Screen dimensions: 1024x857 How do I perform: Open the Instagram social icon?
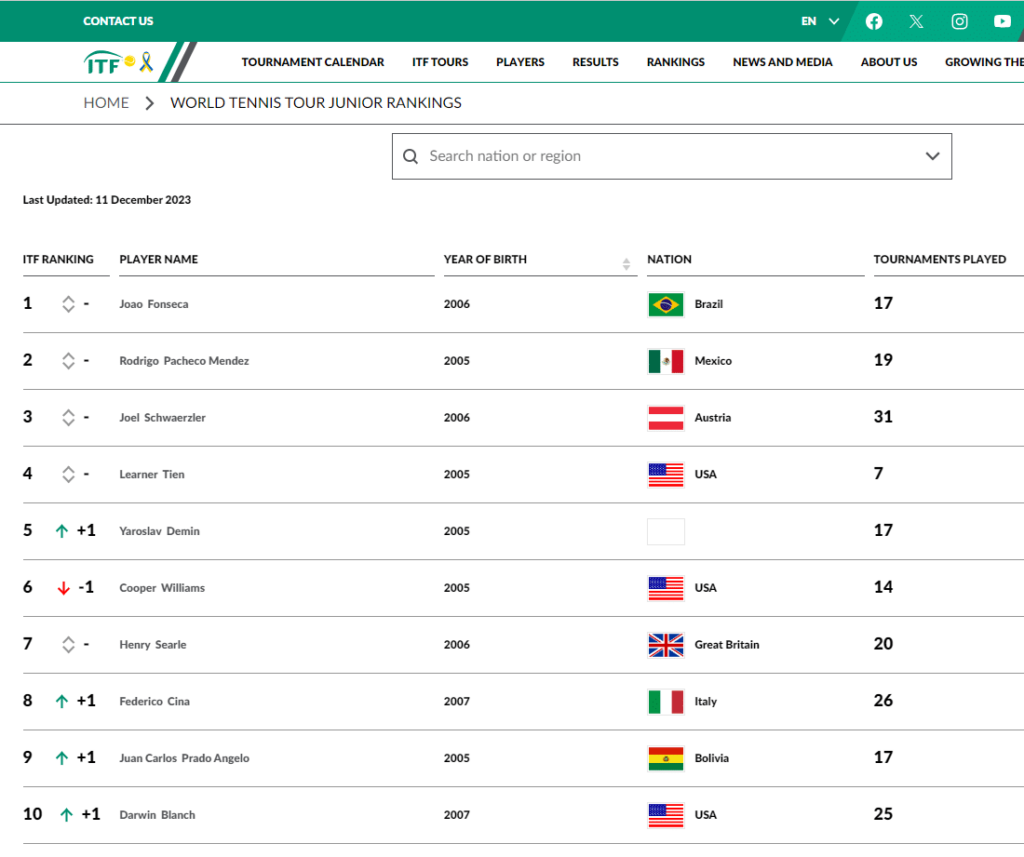(959, 21)
